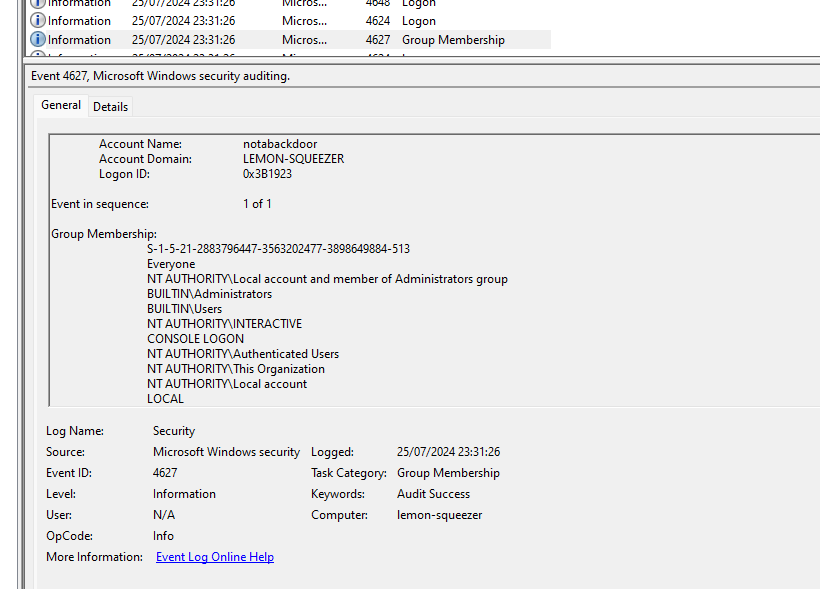The width and height of the screenshot is (820, 589).
Task: Click the info icon on the 4627 Group Membership row
Action: [38, 40]
